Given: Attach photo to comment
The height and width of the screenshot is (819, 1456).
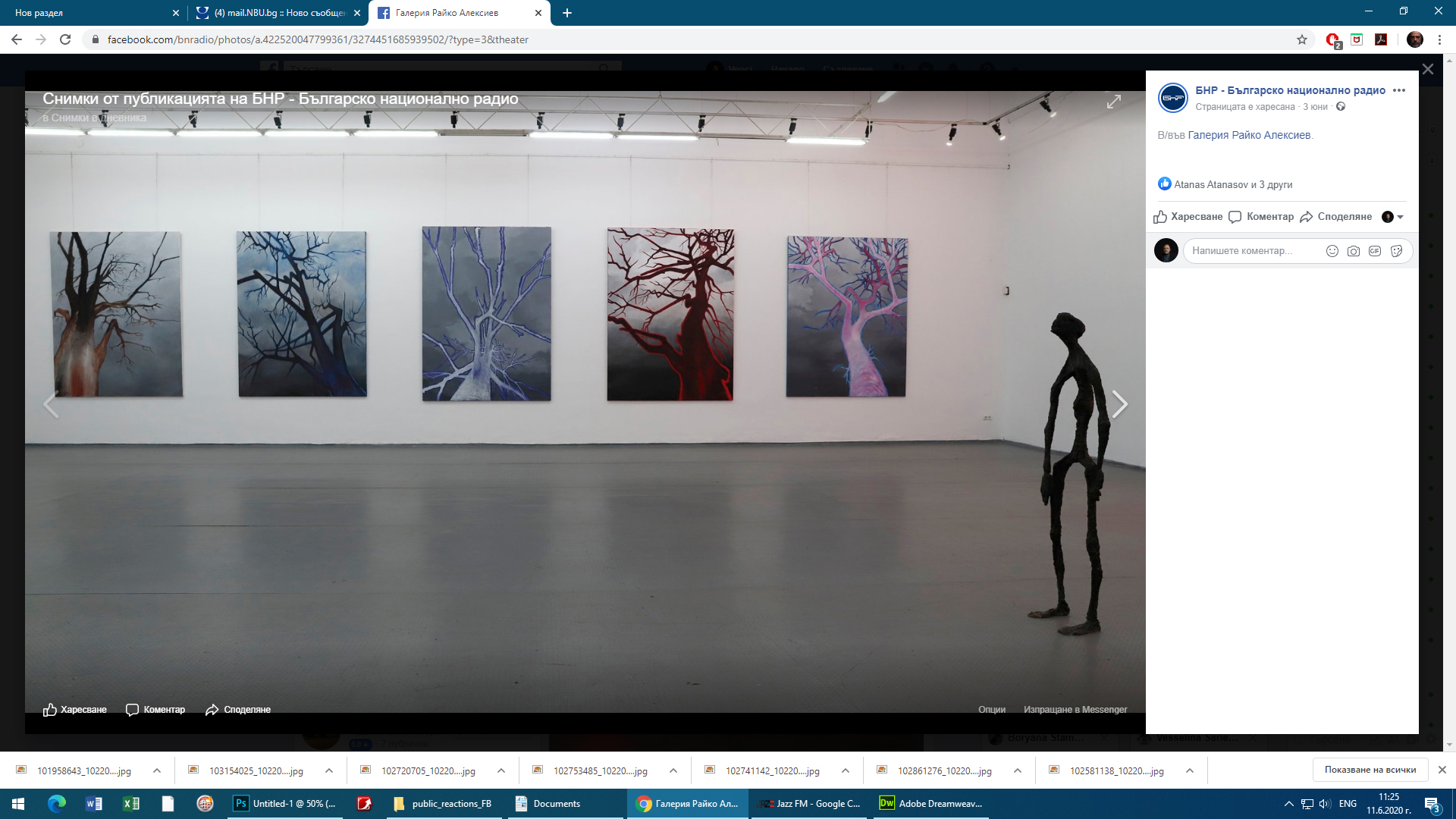Looking at the screenshot, I should pyautogui.click(x=1354, y=251).
